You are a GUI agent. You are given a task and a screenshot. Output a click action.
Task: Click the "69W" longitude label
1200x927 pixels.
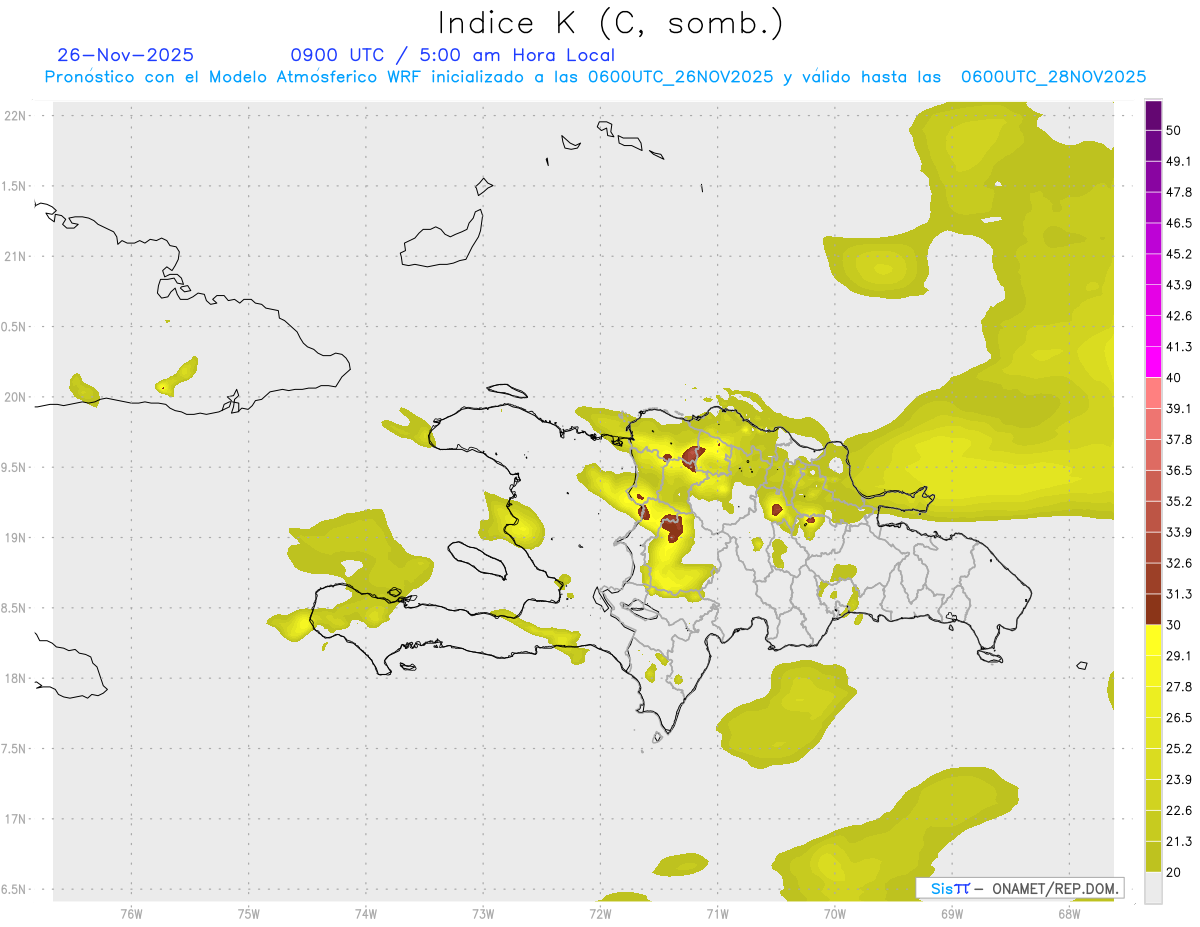pos(952,913)
